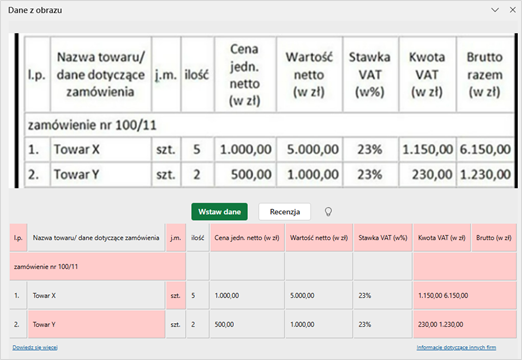Select the l.p. header cell in the data grid

point(18,238)
